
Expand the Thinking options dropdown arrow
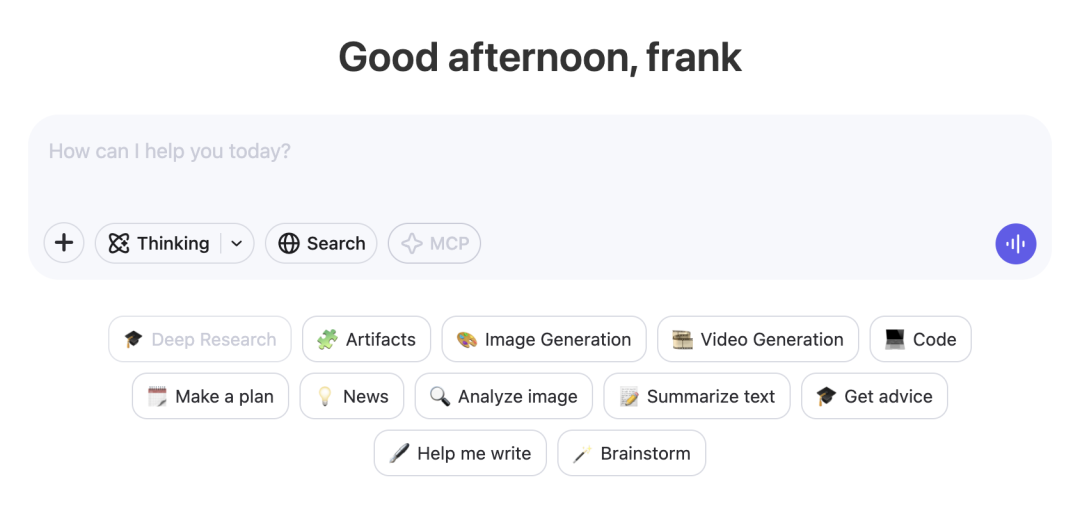(x=237, y=243)
